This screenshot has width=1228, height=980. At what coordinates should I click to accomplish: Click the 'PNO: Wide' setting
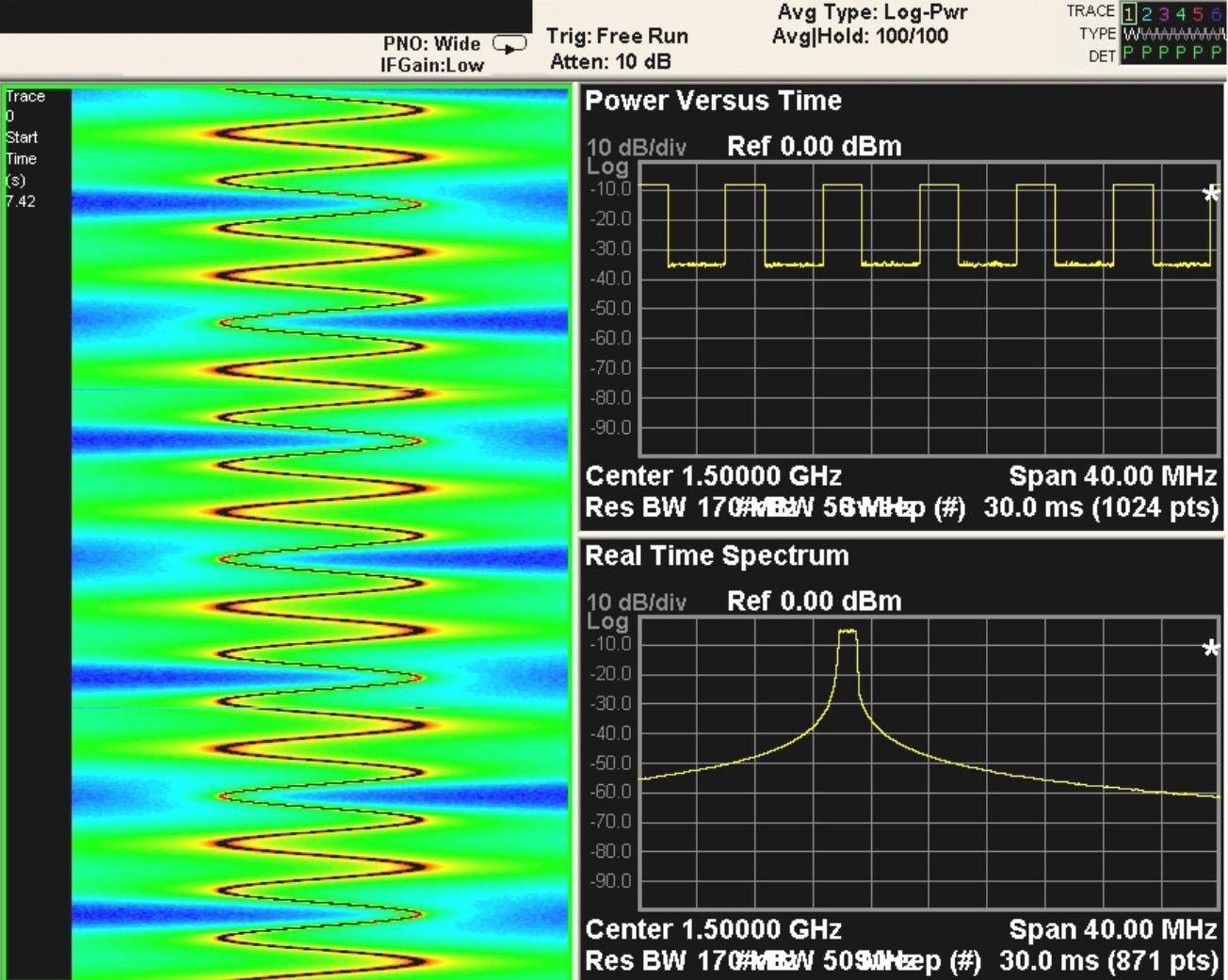tap(431, 43)
